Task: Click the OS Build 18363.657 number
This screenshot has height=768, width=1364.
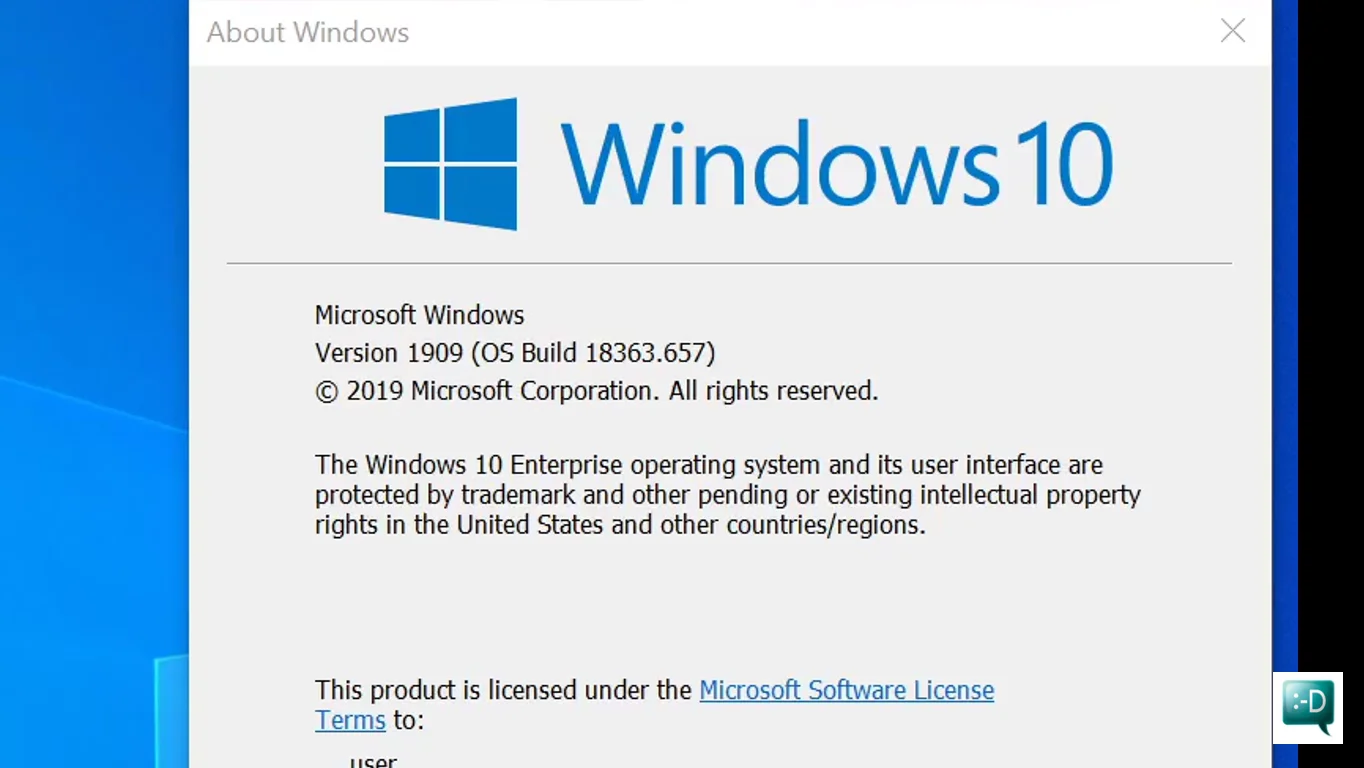Action: 646,353
